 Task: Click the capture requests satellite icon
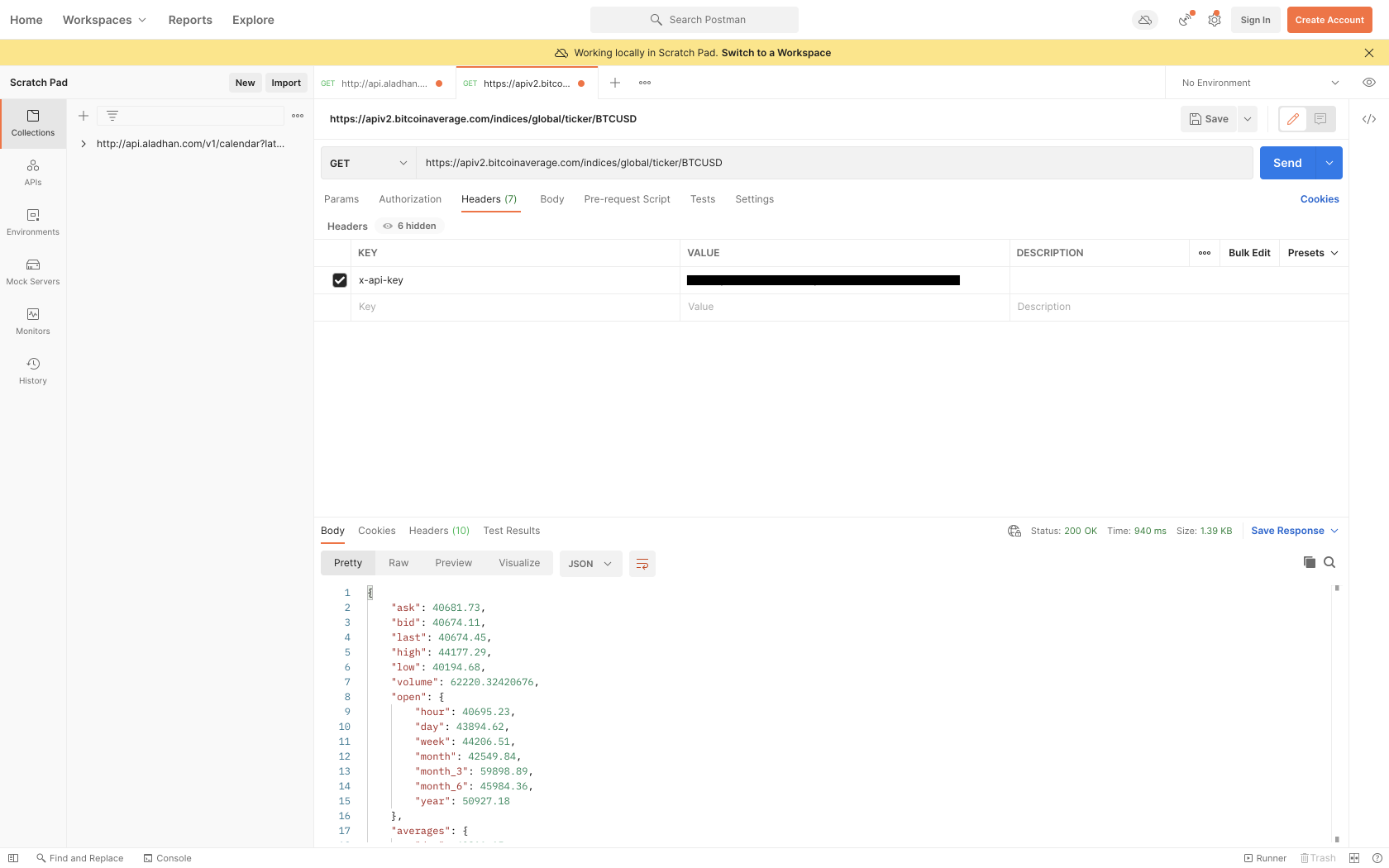1185,20
